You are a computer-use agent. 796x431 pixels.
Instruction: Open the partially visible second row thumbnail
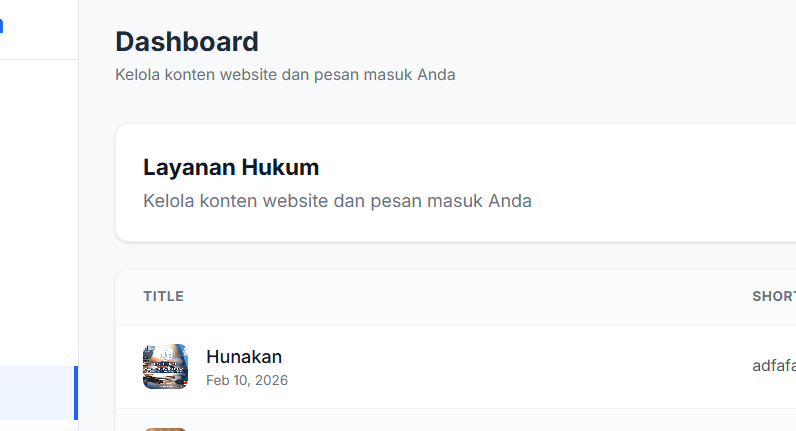coord(165,429)
